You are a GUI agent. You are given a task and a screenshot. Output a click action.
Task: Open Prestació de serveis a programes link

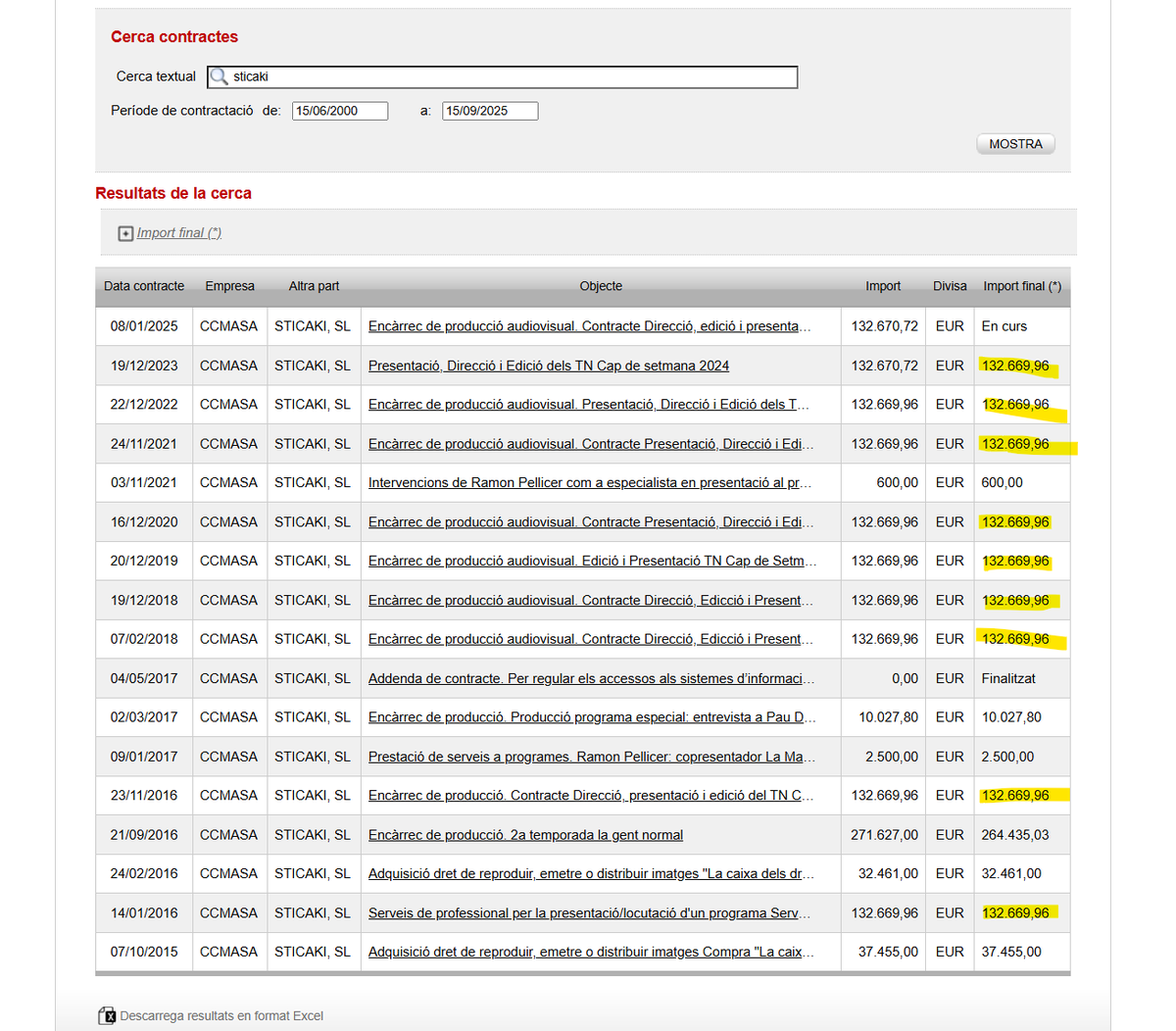[x=592, y=757]
